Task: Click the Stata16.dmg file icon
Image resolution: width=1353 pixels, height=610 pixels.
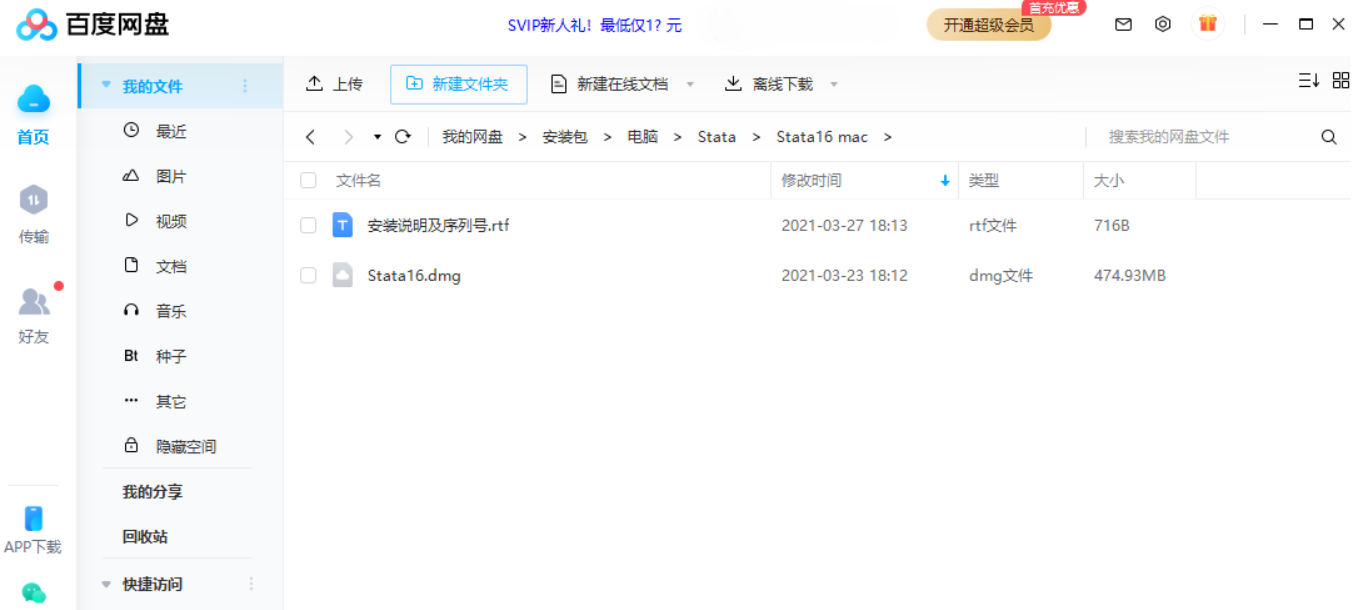Action: click(343, 275)
